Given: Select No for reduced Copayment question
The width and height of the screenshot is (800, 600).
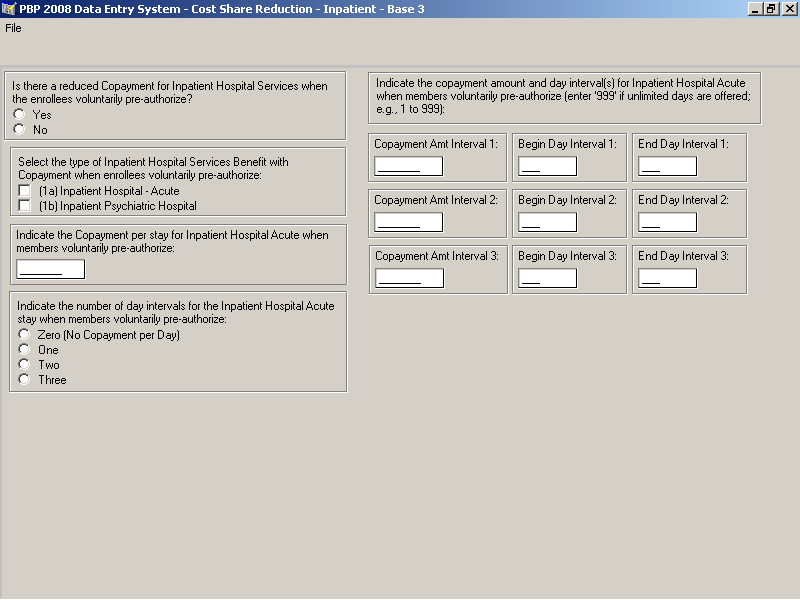Looking at the screenshot, I should [19, 130].
